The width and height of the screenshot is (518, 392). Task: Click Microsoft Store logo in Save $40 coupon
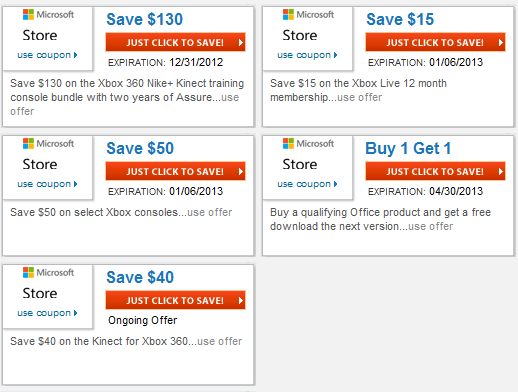48,283
